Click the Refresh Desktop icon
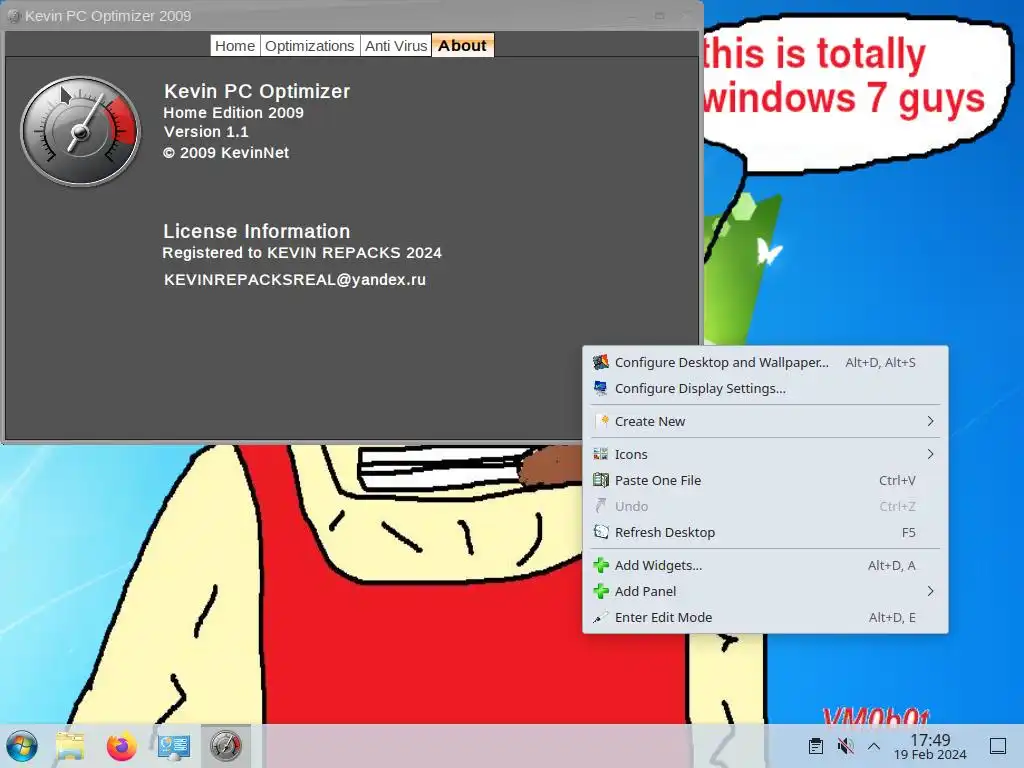Viewport: 1024px width, 768px height. [601, 532]
